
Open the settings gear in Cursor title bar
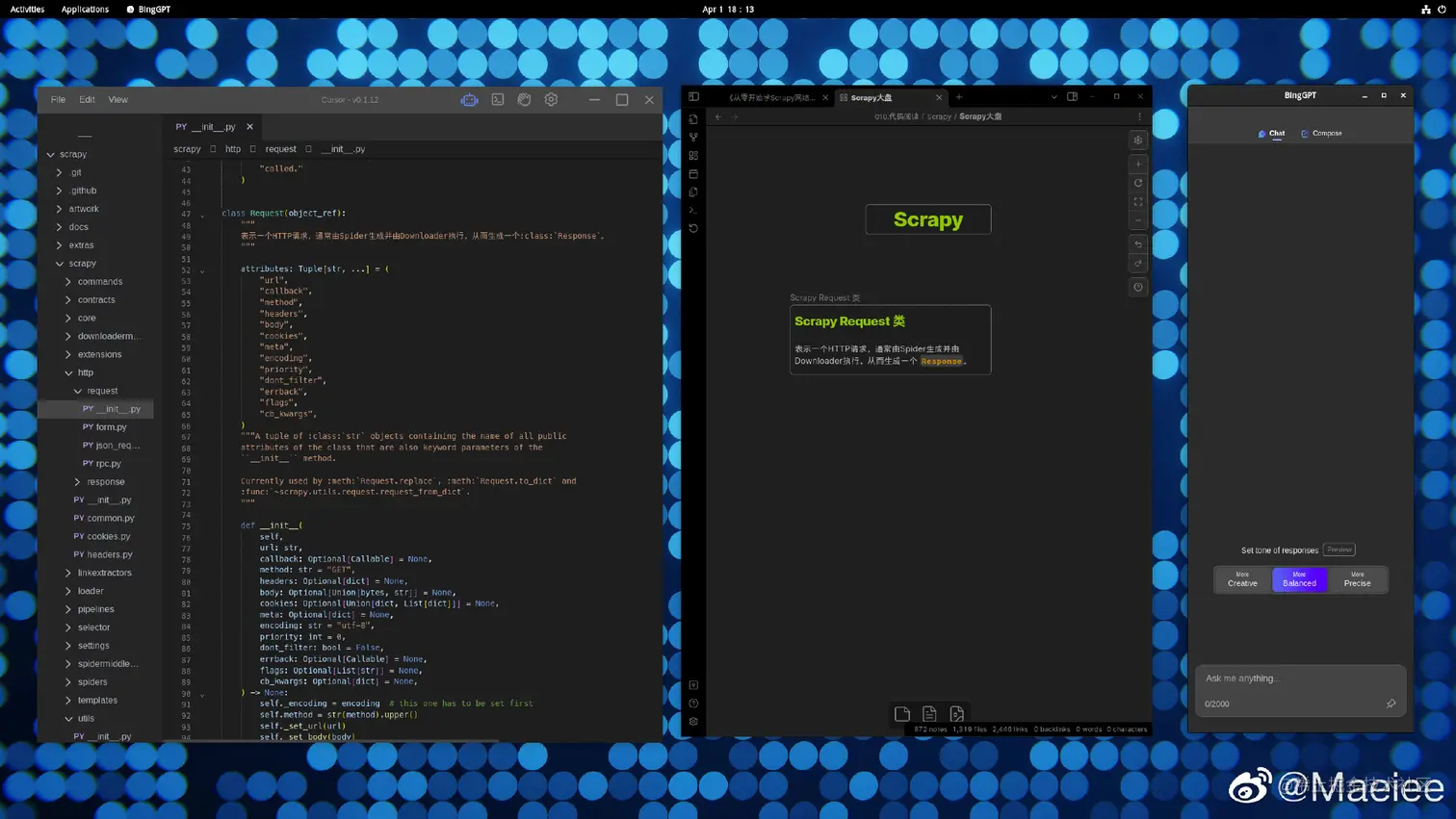click(x=551, y=99)
